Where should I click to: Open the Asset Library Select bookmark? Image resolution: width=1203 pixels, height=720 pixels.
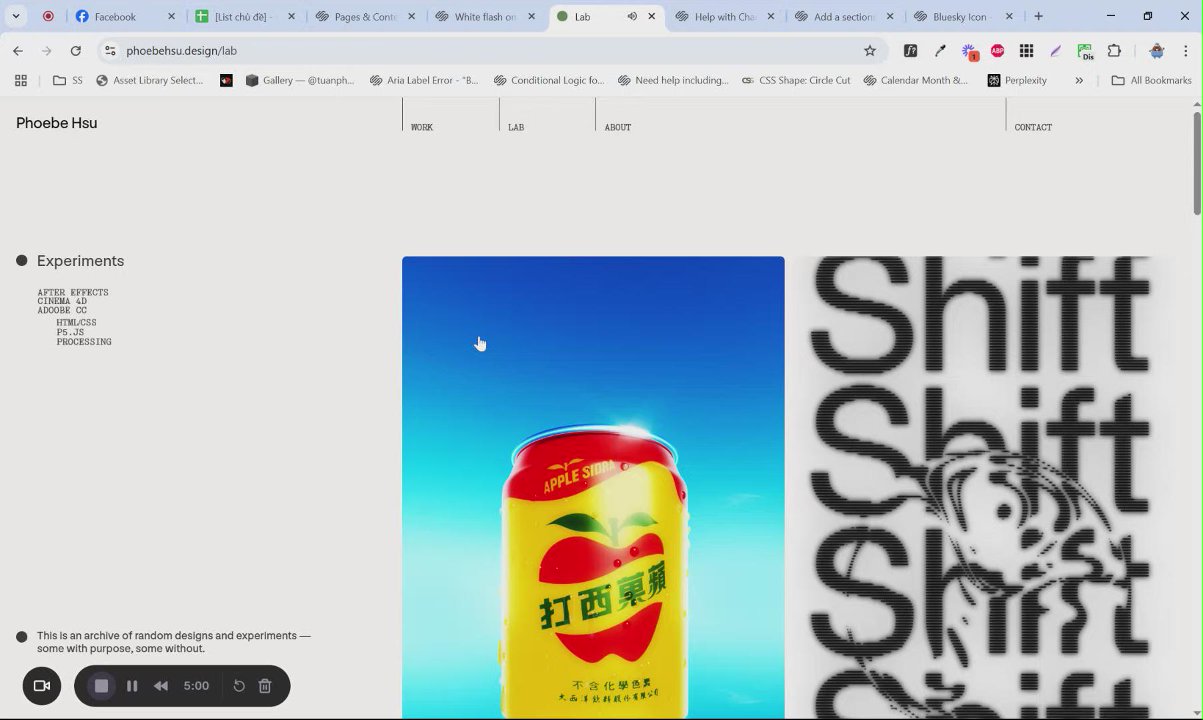(x=150, y=80)
